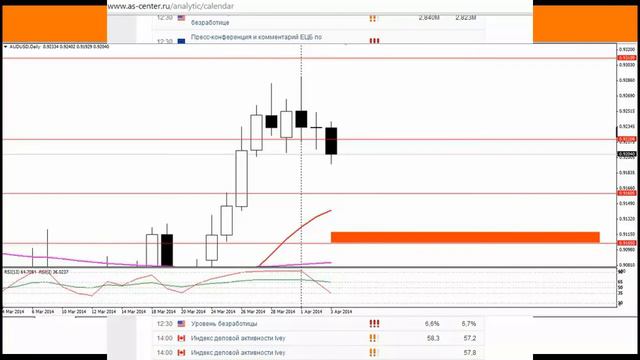The height and width of the screenshot is (360, 640).
Task: Click the 58,3 value in Ivey row
Action: point(433,338)
